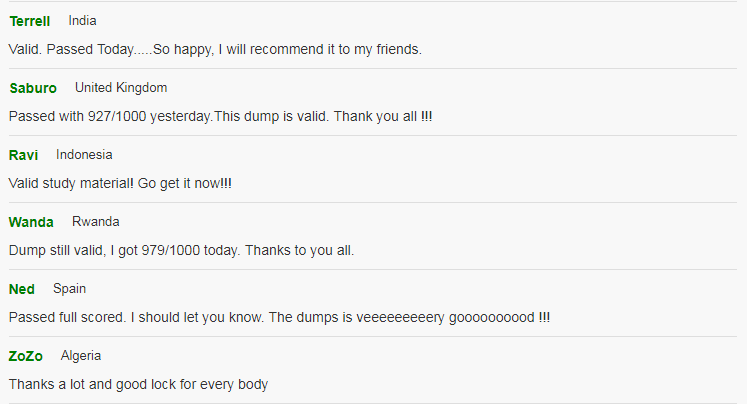Screen dimensions: 747x404
Task: Click reviewer name Terrell
Action: click(30, 21)
